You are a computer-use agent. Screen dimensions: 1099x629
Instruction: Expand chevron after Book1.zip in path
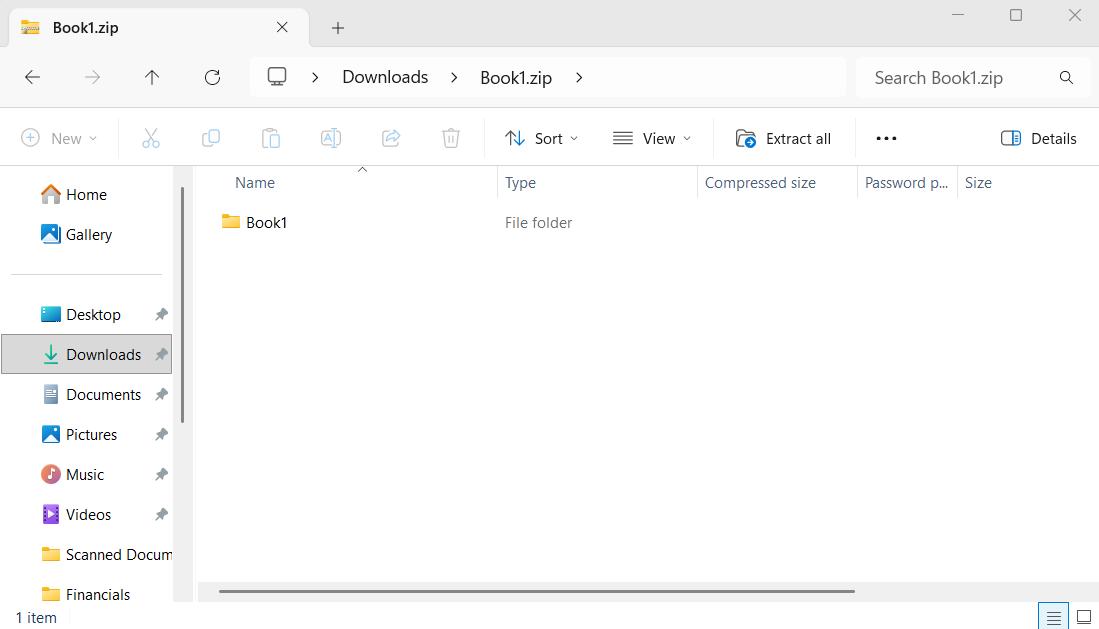pyautogui.click(x=579, y=77)
